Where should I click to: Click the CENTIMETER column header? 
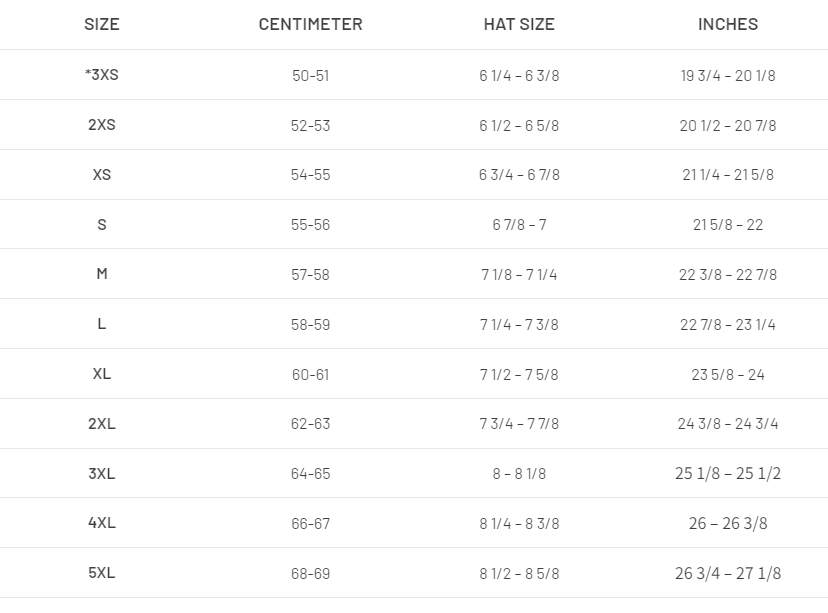(310, 24)
